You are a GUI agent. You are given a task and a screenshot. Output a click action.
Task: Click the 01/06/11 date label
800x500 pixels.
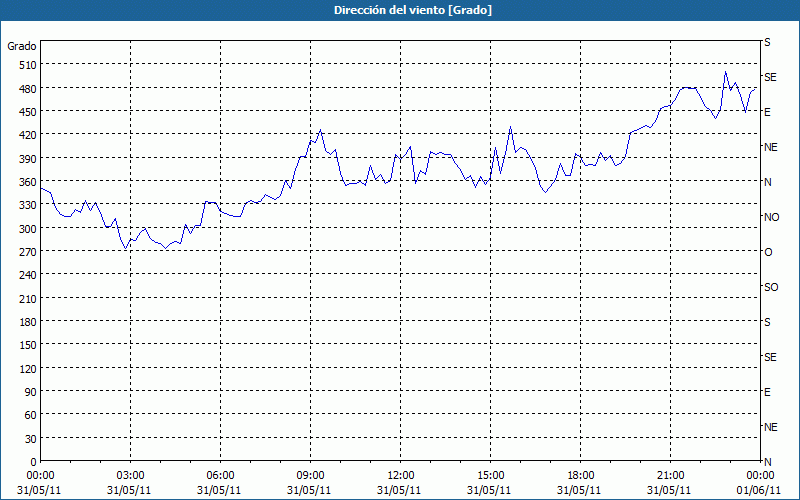tap(760, 490)
